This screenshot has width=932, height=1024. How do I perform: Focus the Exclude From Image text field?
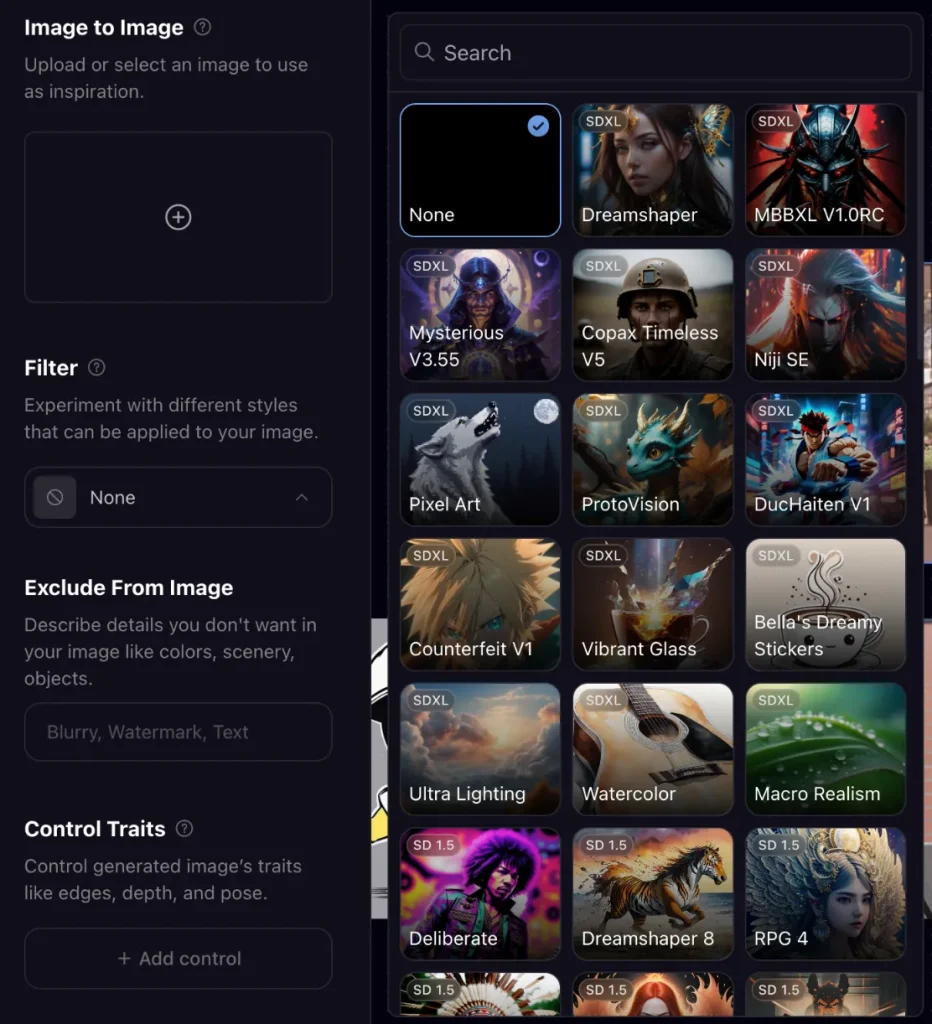pos(178,732)
